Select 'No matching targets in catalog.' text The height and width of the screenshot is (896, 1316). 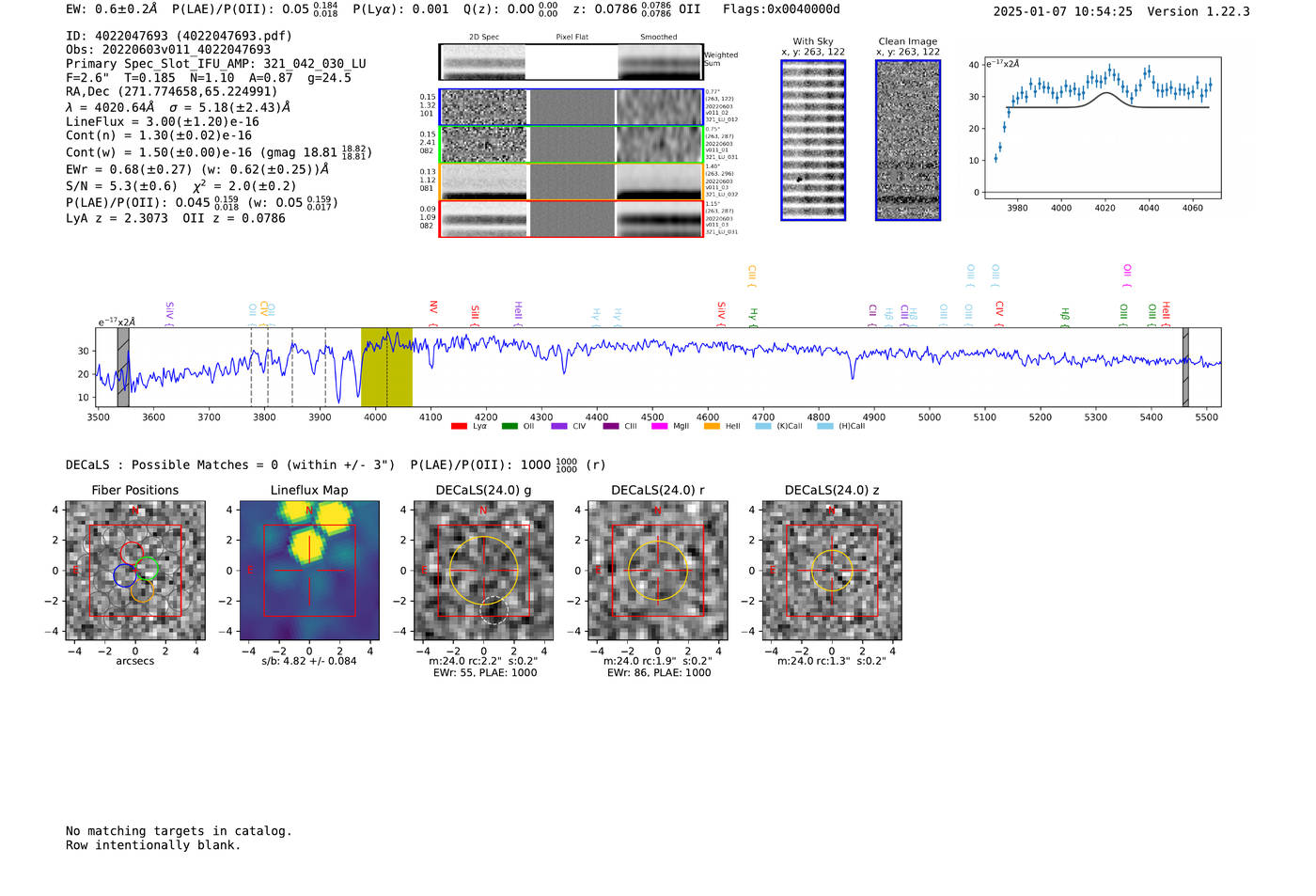tap(179, 831)
